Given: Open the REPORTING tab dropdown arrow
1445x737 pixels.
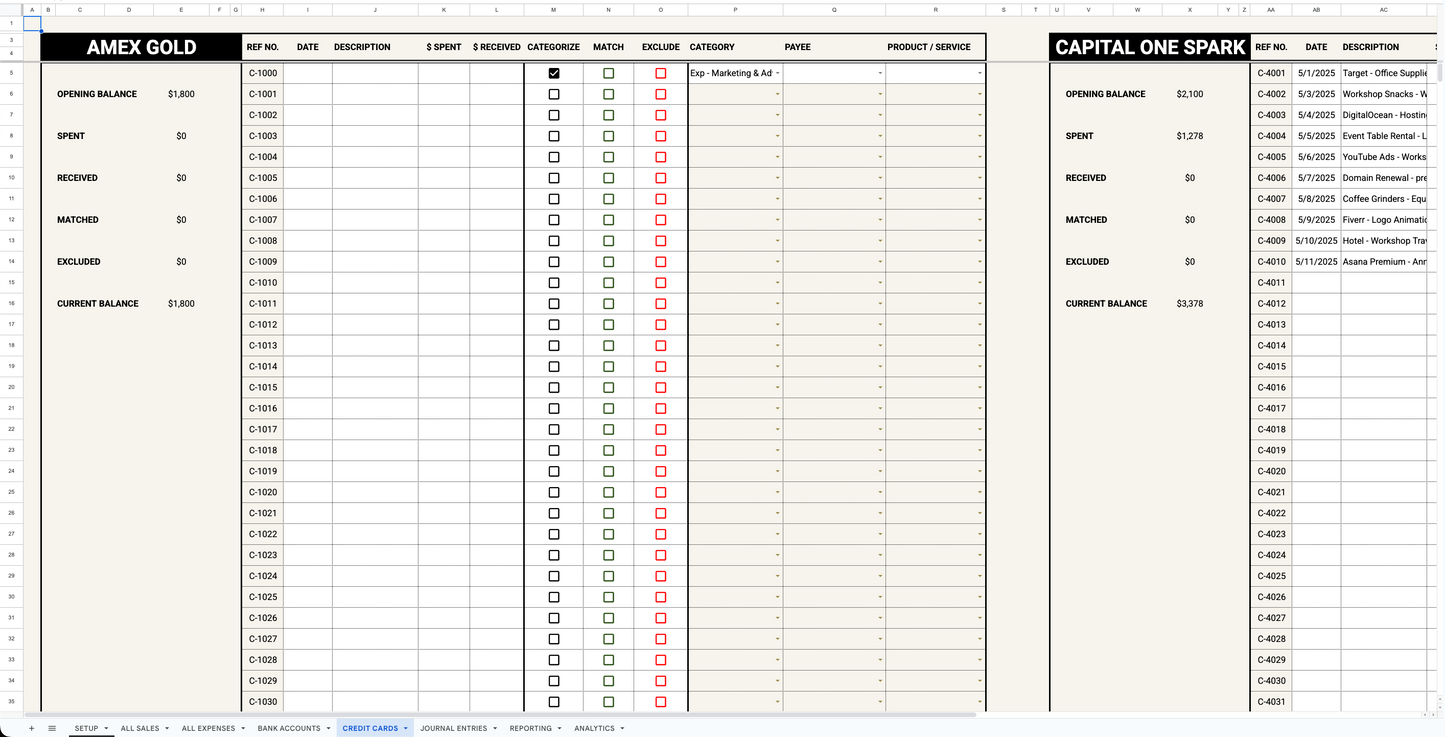Looking at the screenshot, I should tap(559, 728).
